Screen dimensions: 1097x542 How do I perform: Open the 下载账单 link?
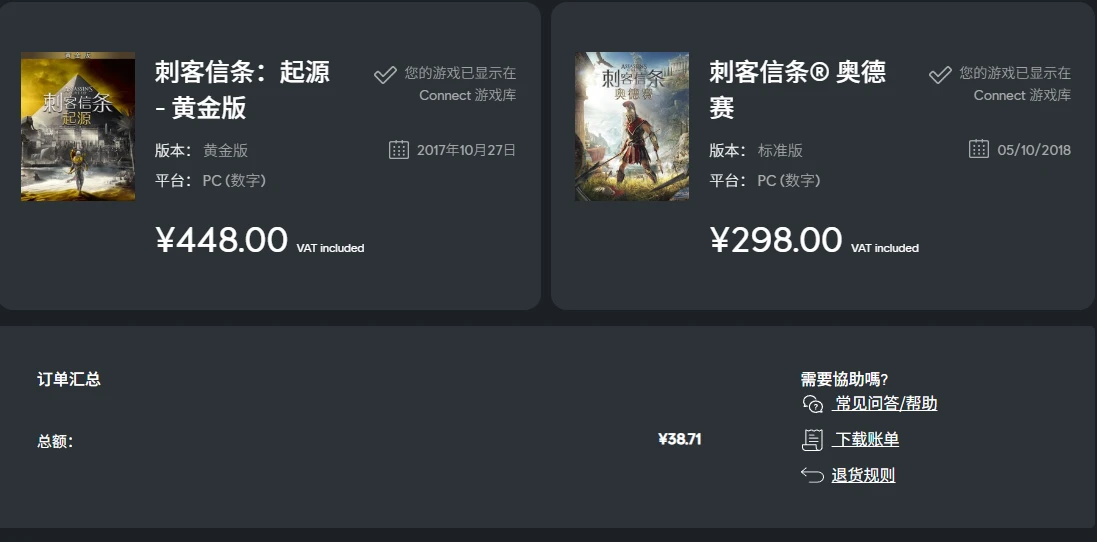tap(865, 440)
